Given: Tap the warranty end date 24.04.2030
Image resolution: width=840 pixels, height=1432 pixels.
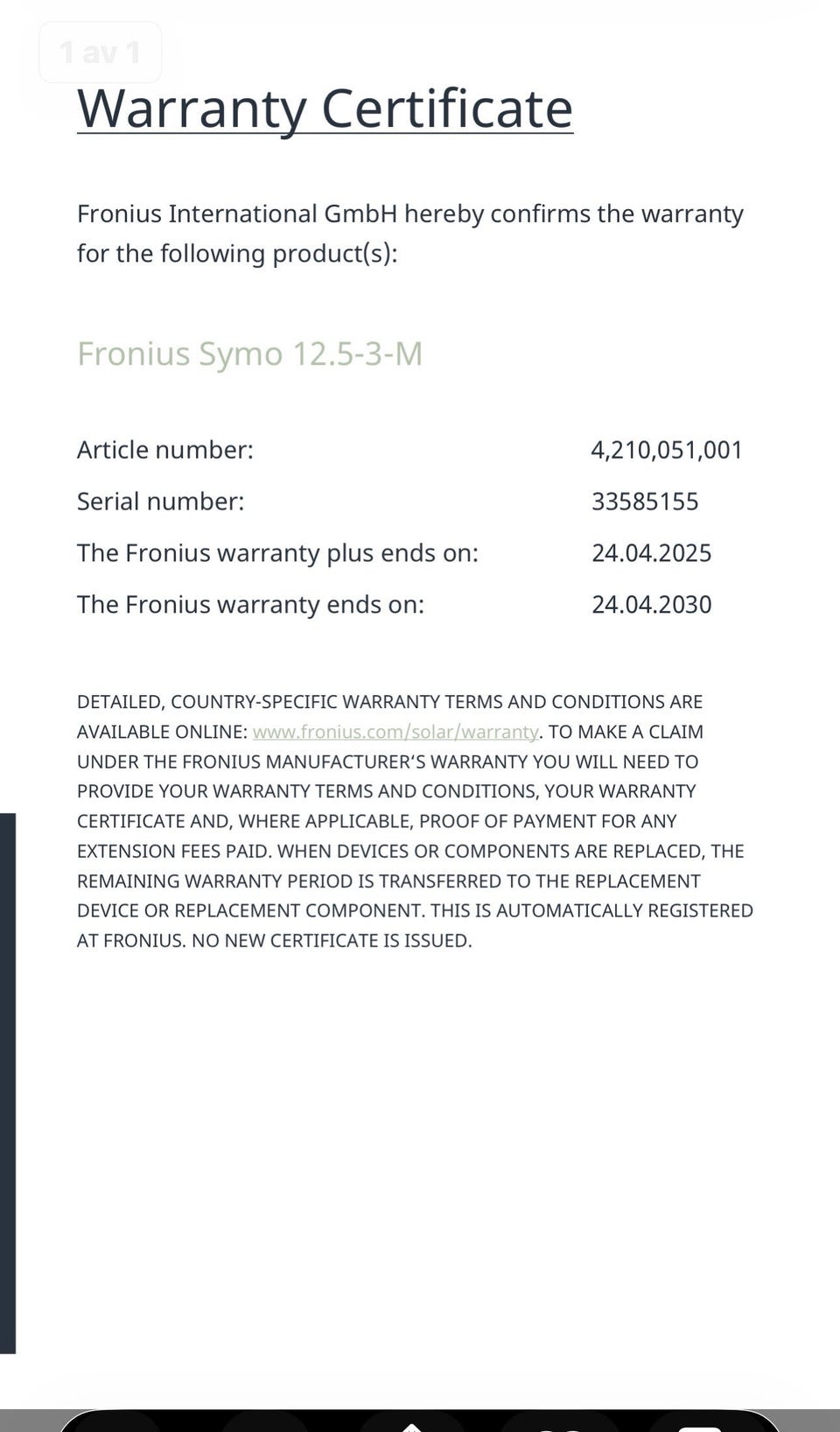Looking at the screenshot, I should (x=651, y=605).
